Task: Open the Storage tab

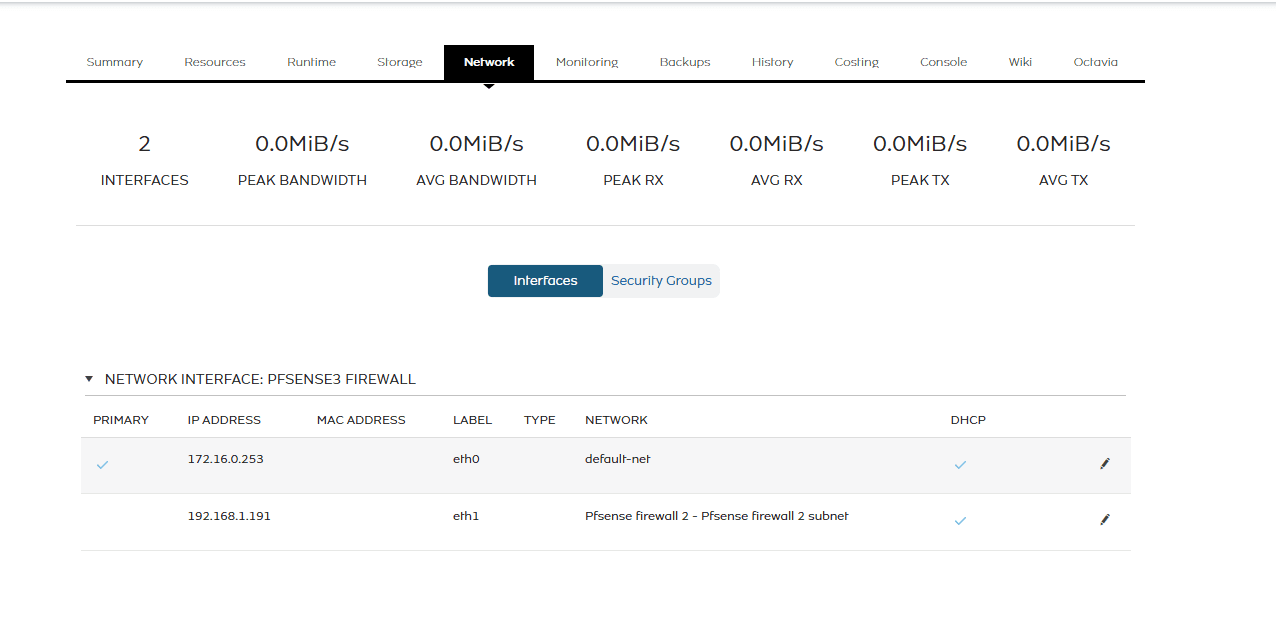Action: click(400, 62)
